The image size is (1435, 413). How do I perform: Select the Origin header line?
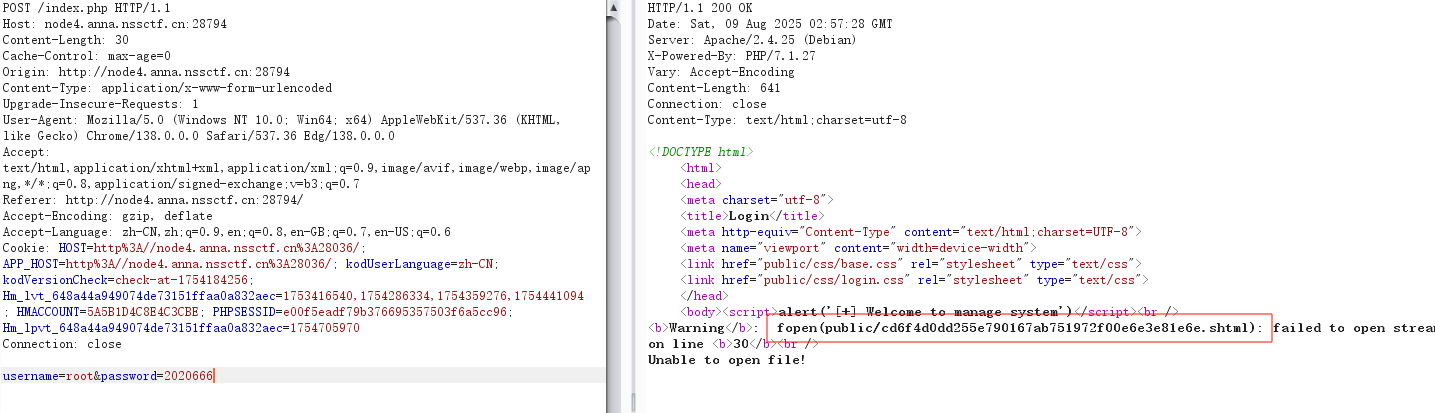(146, 72)
